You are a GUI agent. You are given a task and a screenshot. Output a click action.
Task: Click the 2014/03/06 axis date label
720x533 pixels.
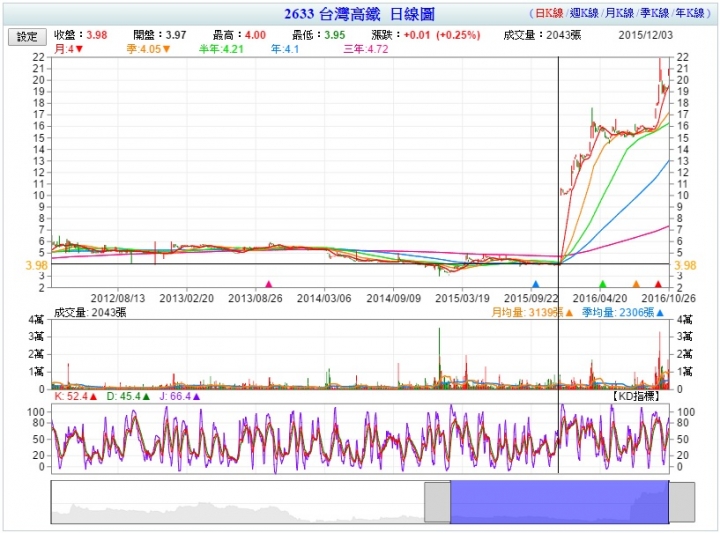pyautogui.click(x=324, y=298)
